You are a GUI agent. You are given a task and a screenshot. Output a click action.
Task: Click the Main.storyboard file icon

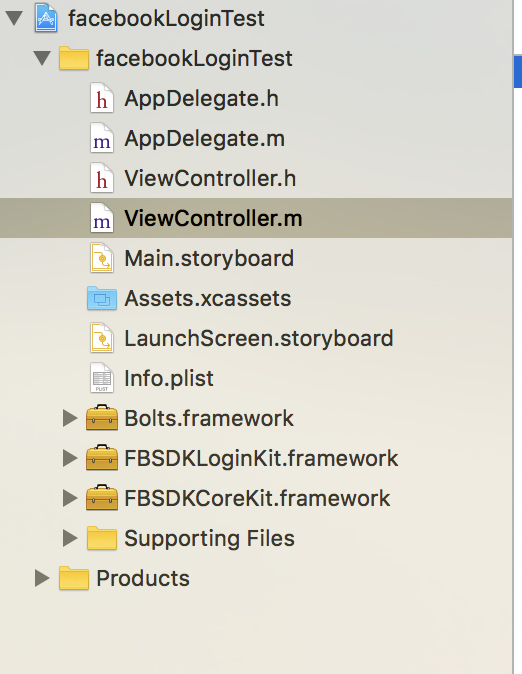pyautogui.click(x=102, y=258)
